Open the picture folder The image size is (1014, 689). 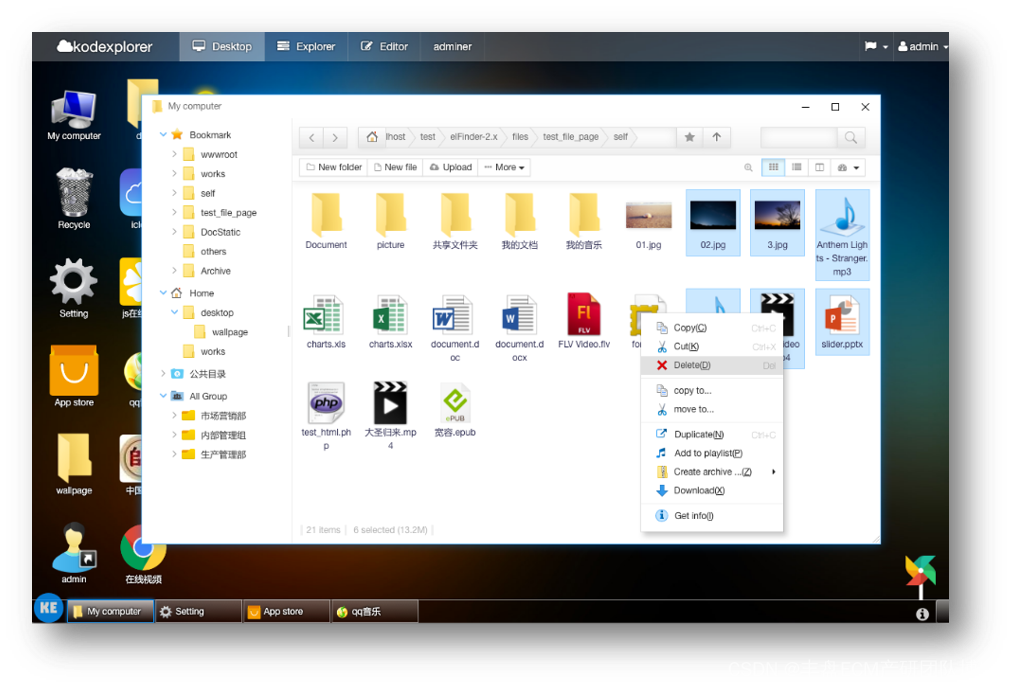(x=391, y=221)
